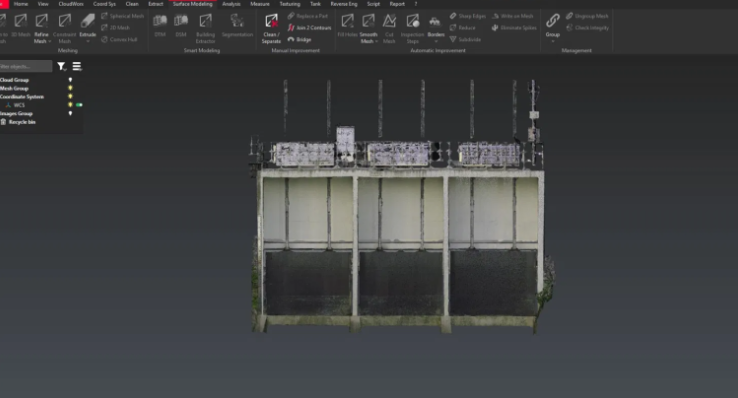Expand the Group dropdown arrow

pyautogui.click(x=553, y=41)
